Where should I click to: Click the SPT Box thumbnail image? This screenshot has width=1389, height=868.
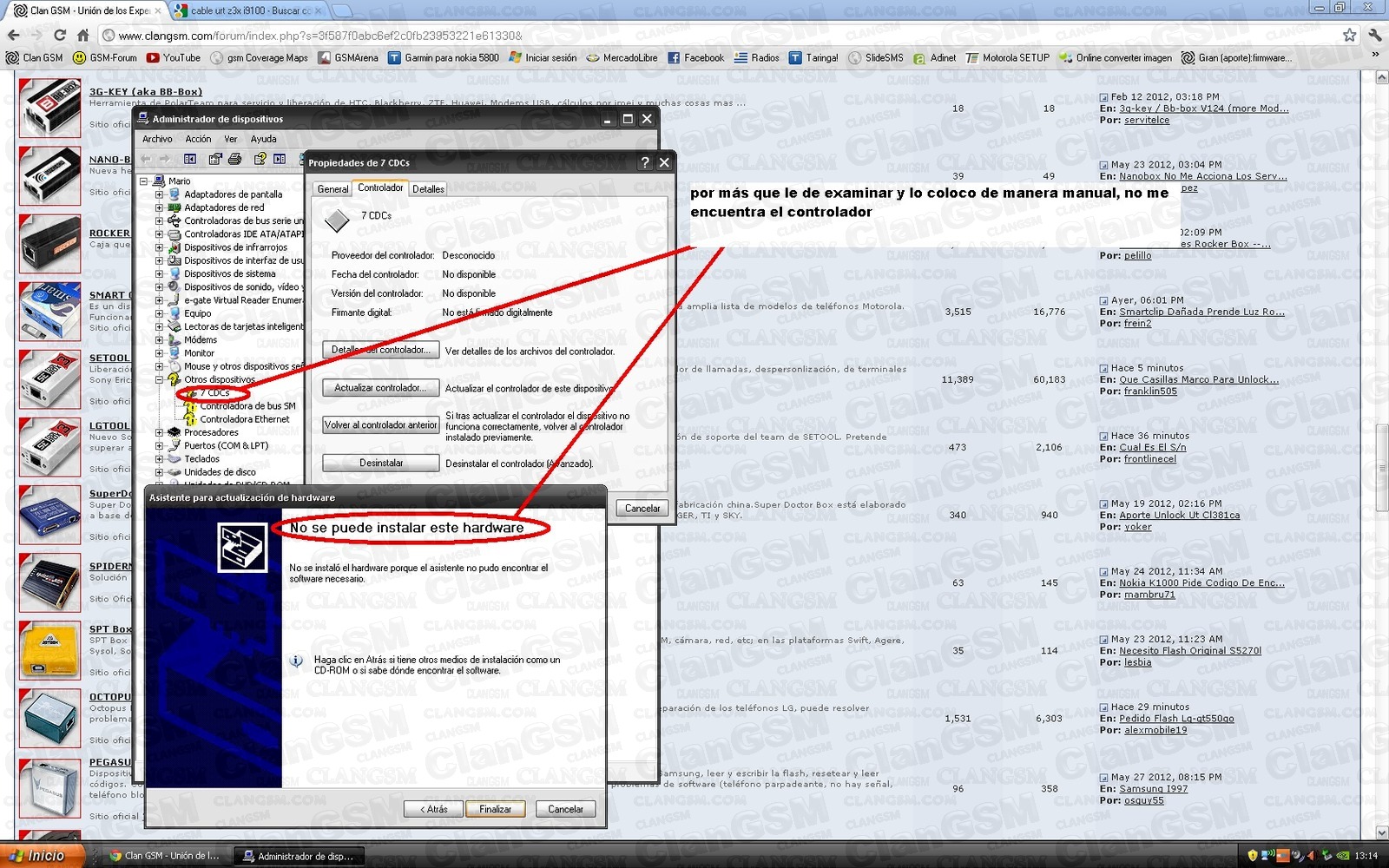(x=50, y=650)
